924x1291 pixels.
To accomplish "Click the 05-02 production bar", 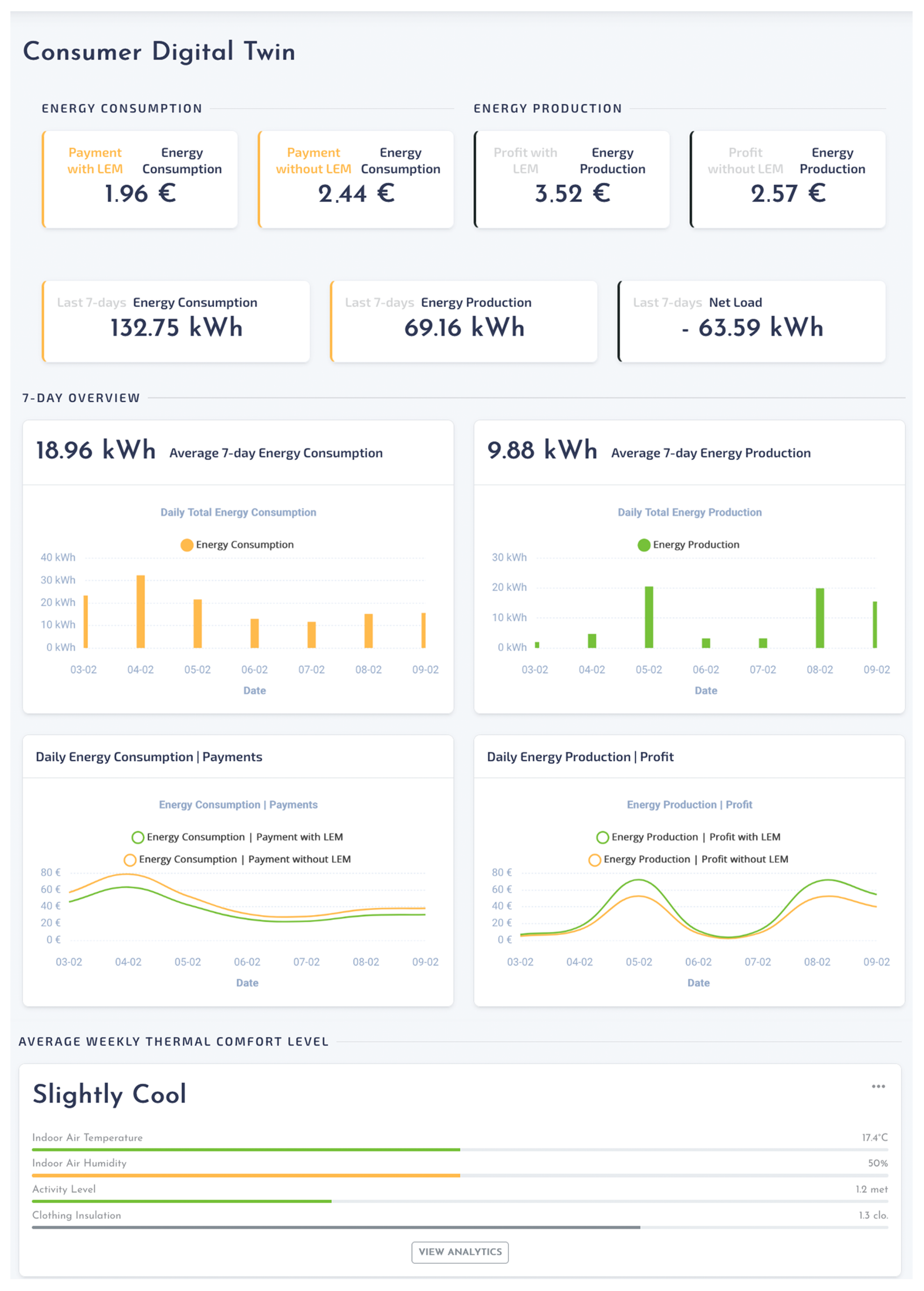I will coord(648,618).
